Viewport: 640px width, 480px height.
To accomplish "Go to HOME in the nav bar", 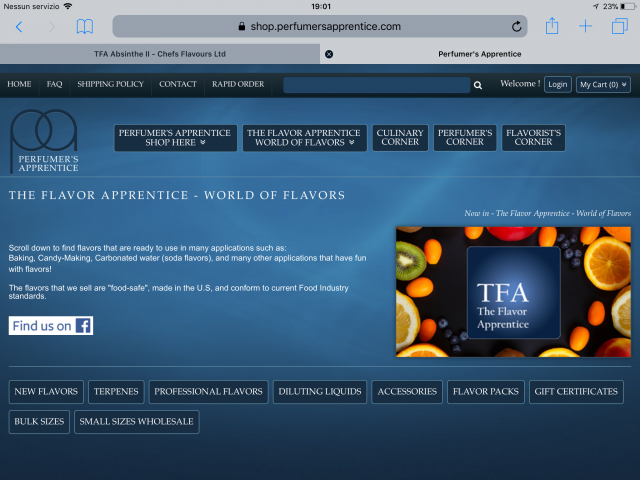I will click(x=19, y=84).
